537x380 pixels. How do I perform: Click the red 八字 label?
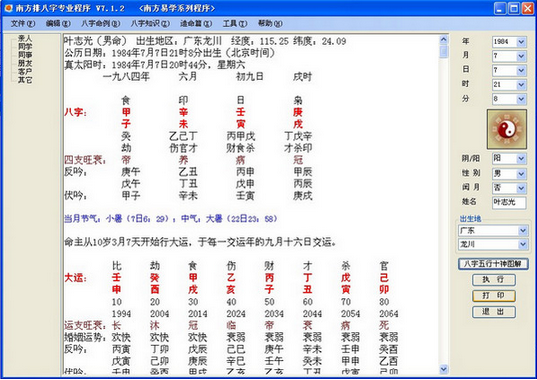tap(75, 112)
